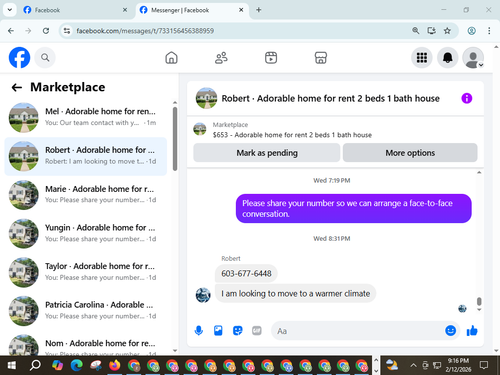Open Windows taskbar search

click(x=35, y=365)
